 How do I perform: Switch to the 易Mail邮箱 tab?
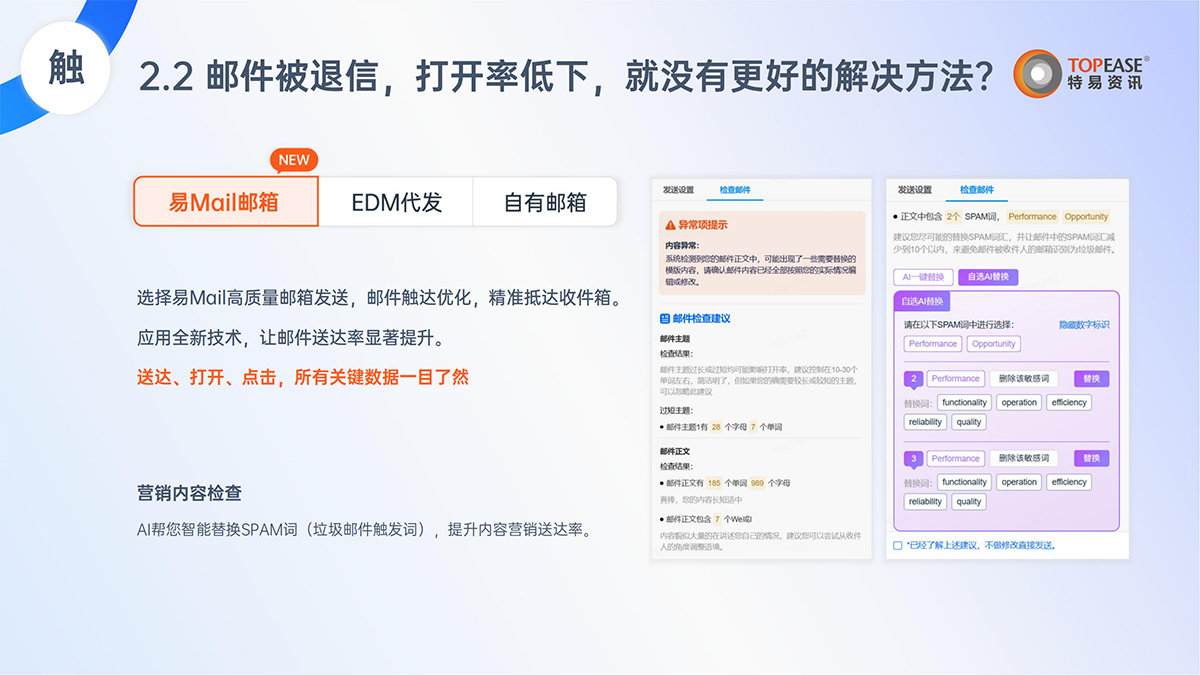click(225, 202)
